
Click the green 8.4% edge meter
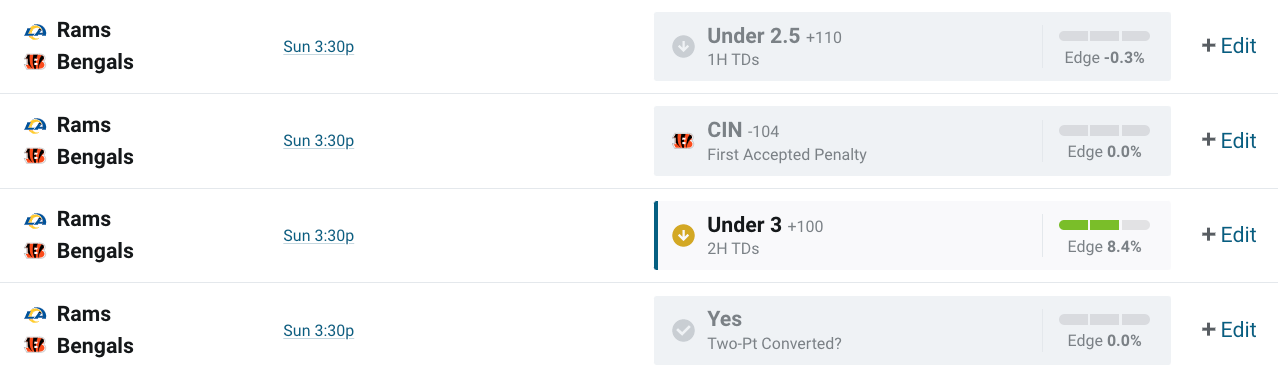click(1104, 225)
